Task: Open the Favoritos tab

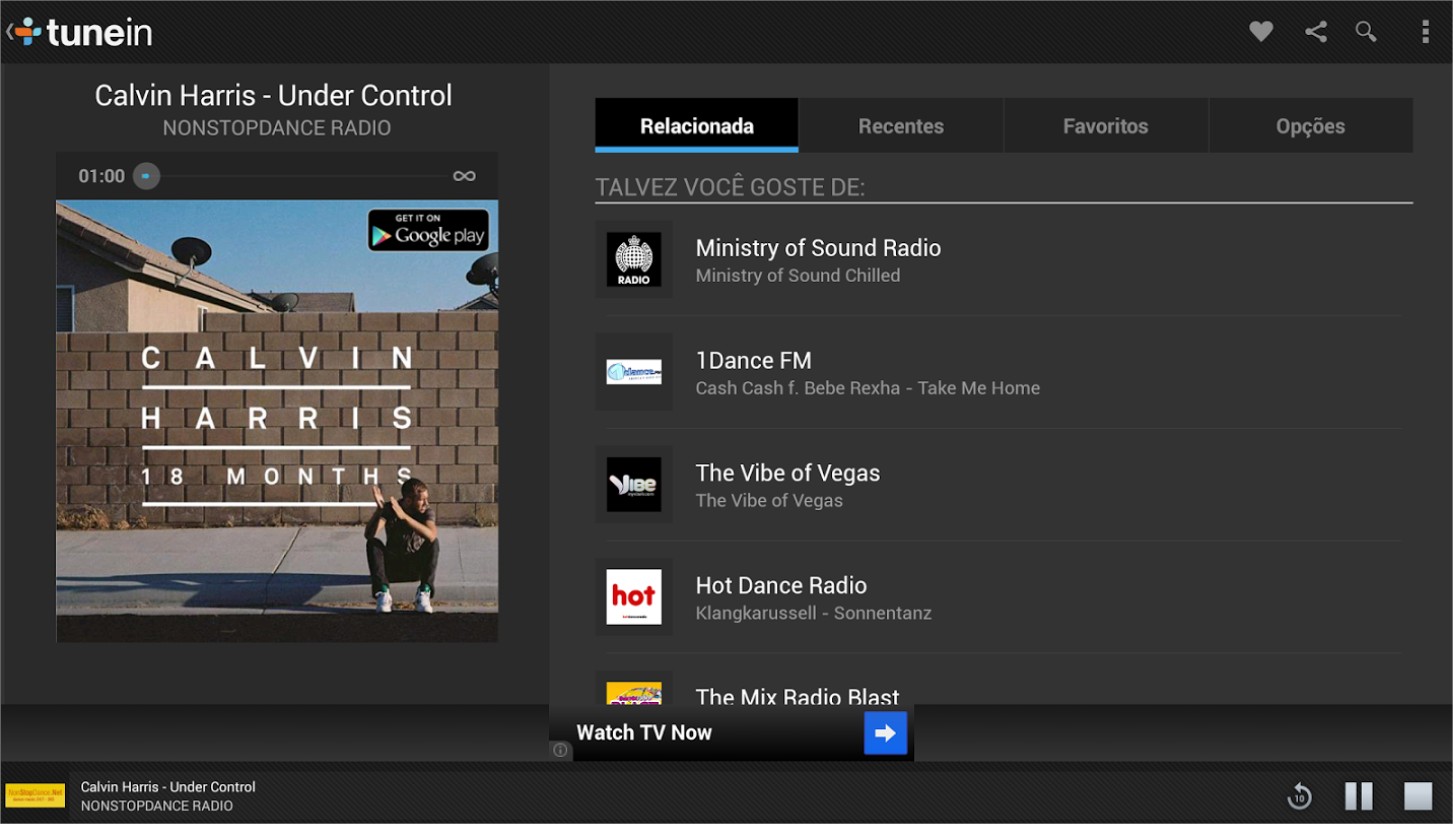Action: [1105, 126]
